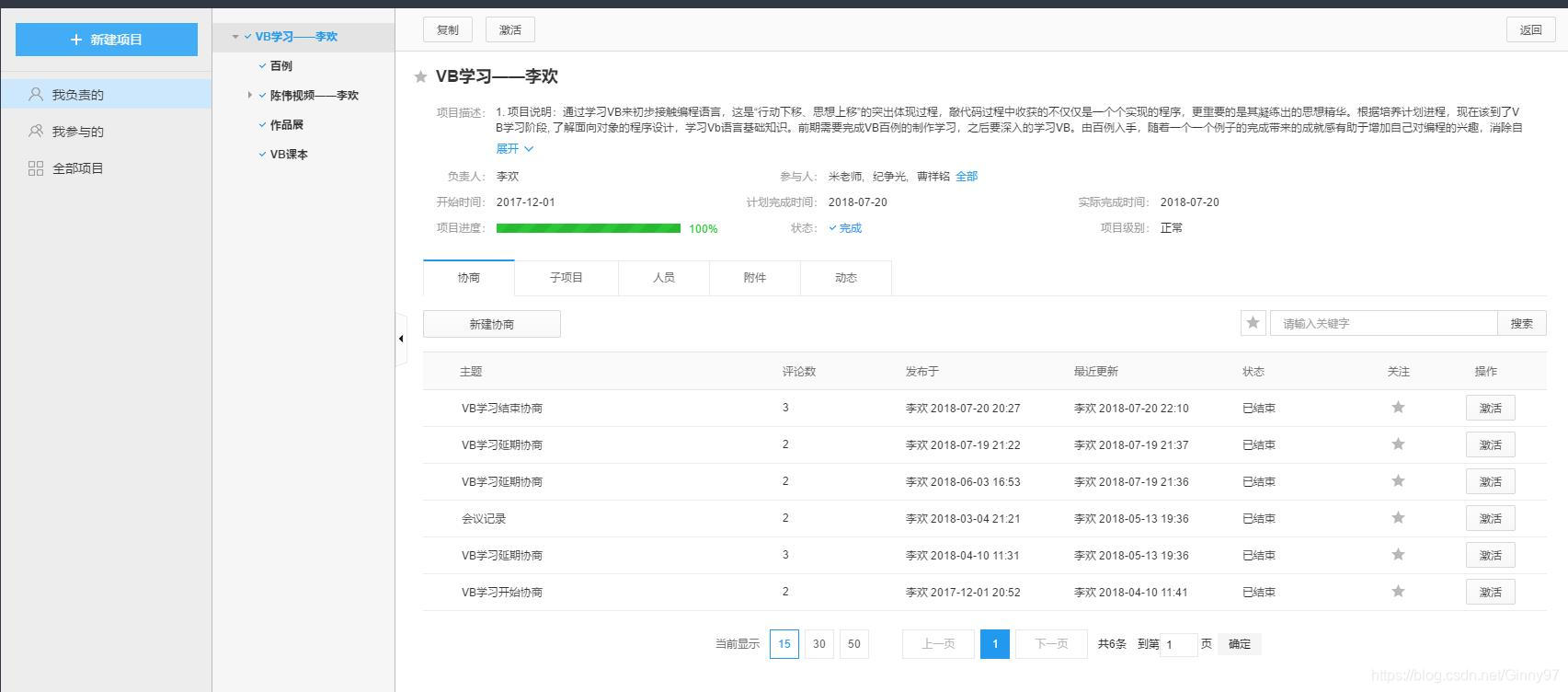Activate the VB学习结束协商 row with 激活
This screenshot has width=1568, height=692.
click(1491, 408)
